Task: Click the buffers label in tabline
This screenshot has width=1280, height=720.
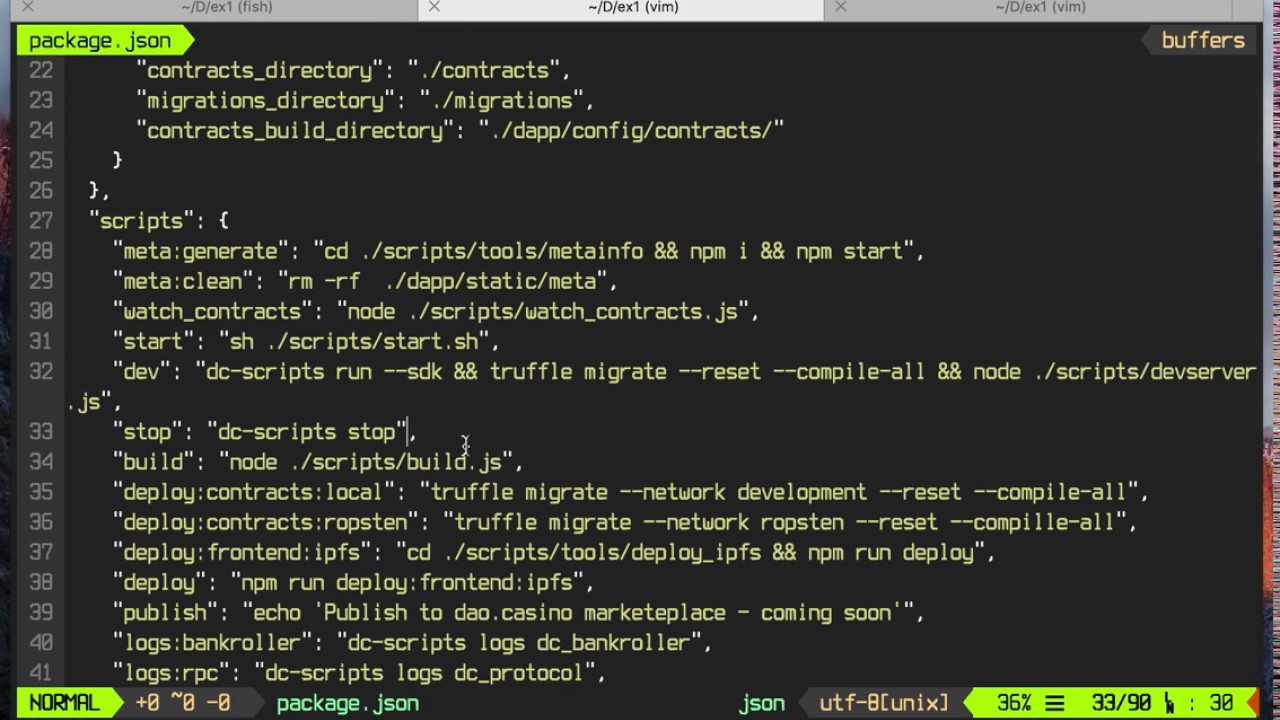Action: click(1203, 41)
